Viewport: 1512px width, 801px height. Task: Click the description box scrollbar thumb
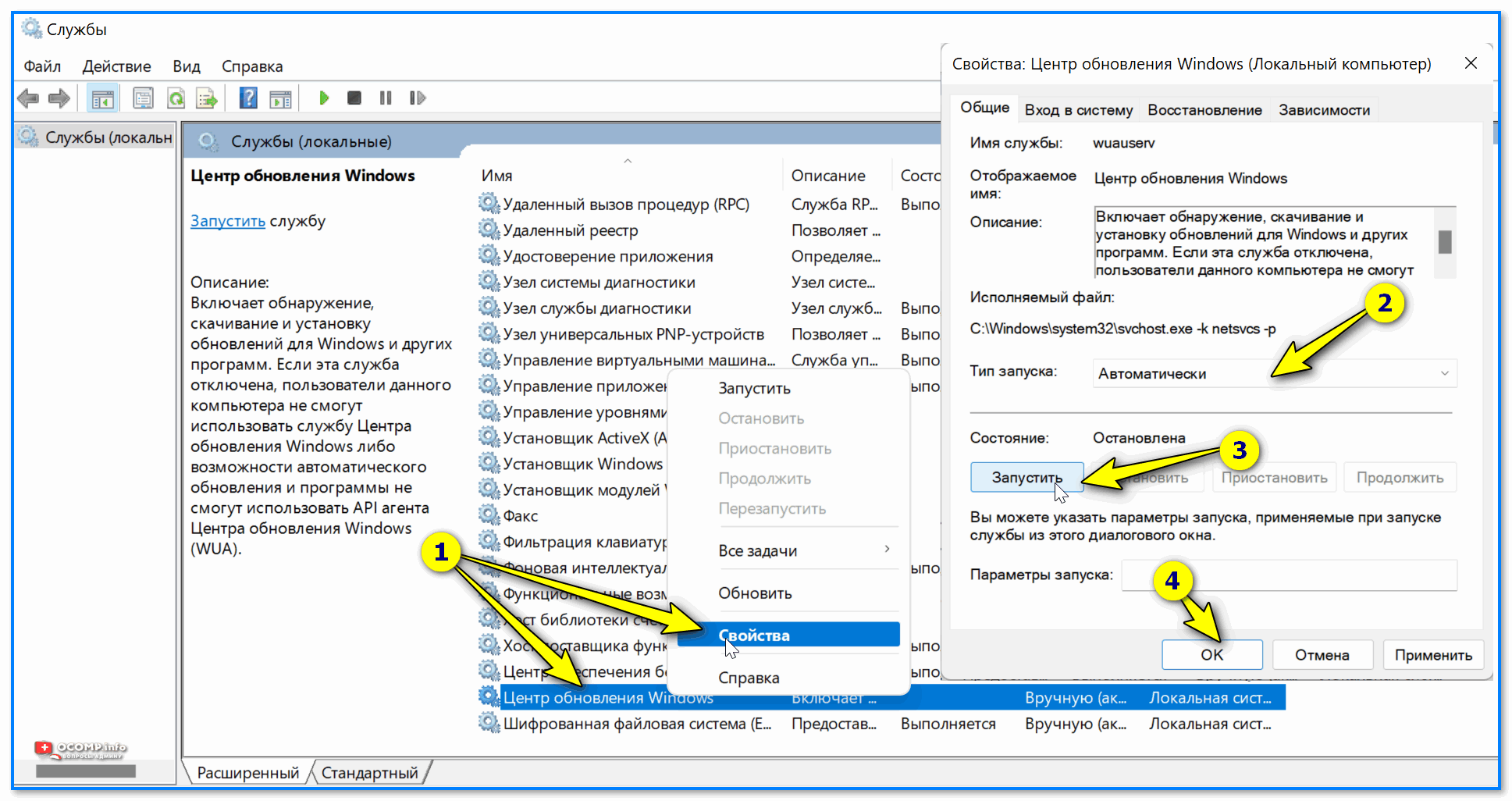click(x=1445, y=242)
